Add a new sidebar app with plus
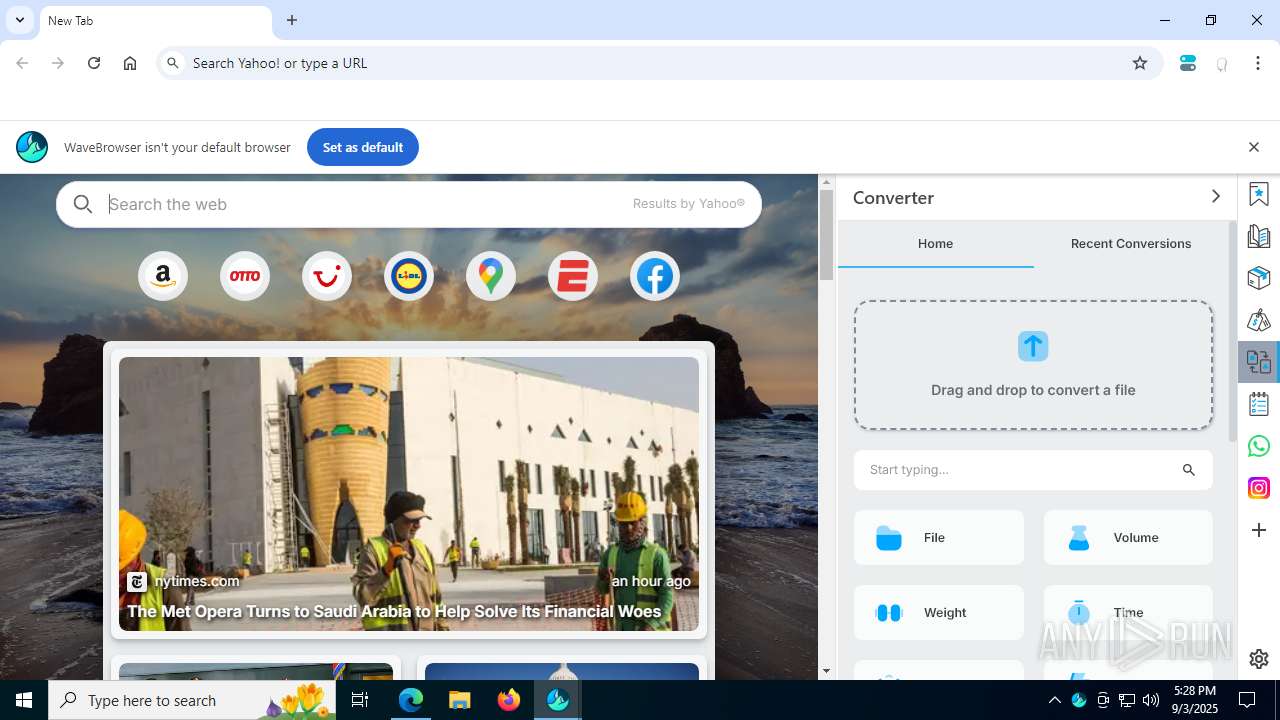Image resolution: width=1280 pixels, height=720 pixels. point(1259,530)
